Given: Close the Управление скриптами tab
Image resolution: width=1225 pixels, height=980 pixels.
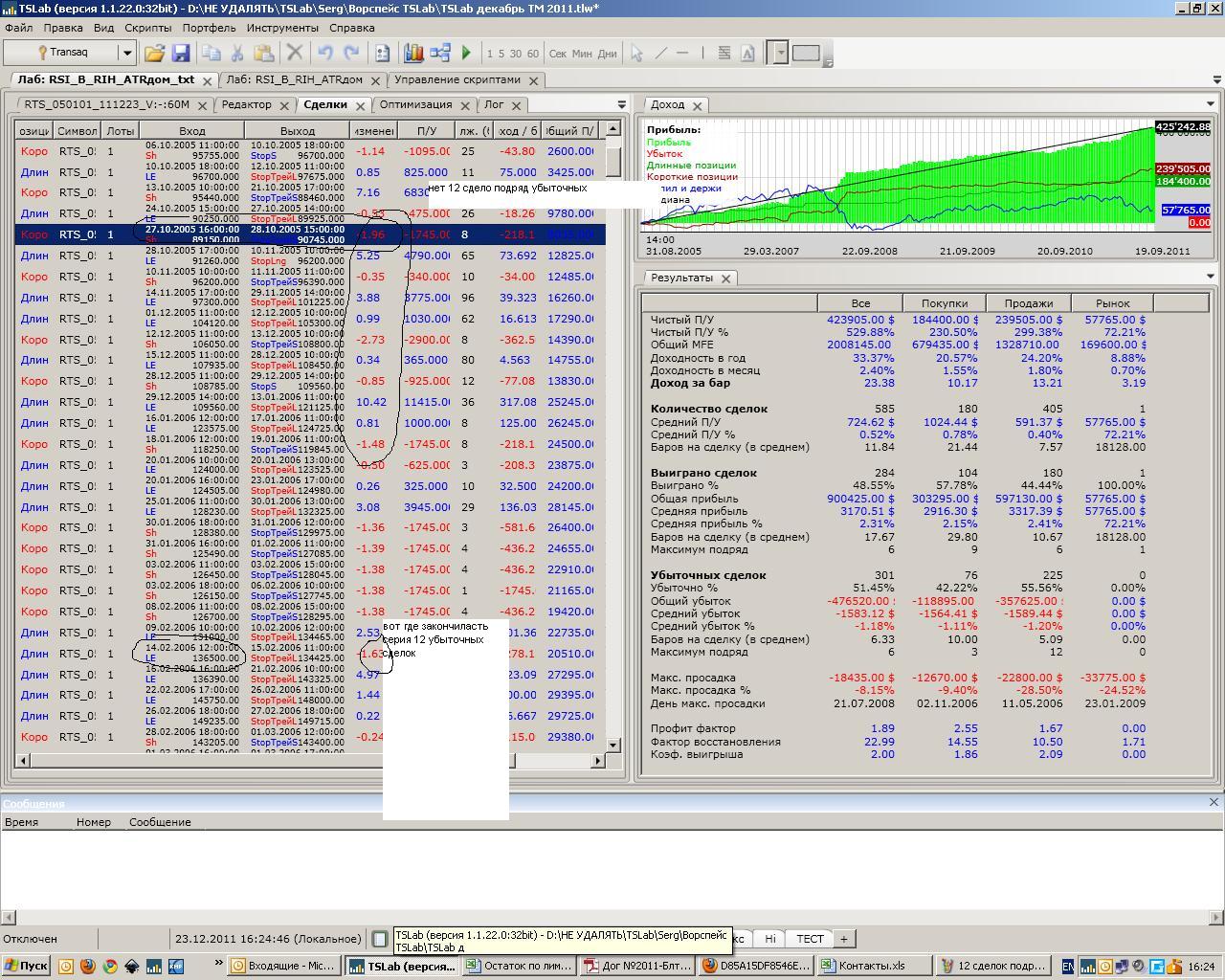Looking at the screenshot, I should click(x=534, y=80).
